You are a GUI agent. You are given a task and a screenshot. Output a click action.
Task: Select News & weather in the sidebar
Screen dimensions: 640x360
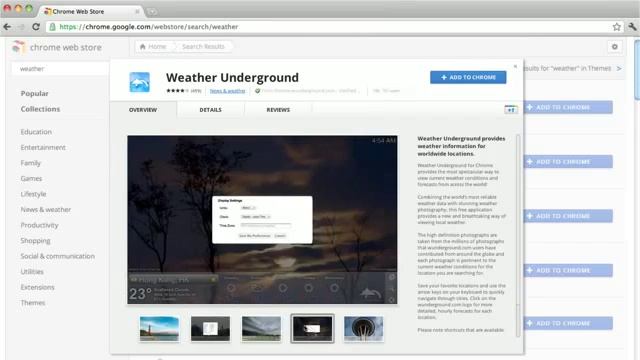coord(46,209)
